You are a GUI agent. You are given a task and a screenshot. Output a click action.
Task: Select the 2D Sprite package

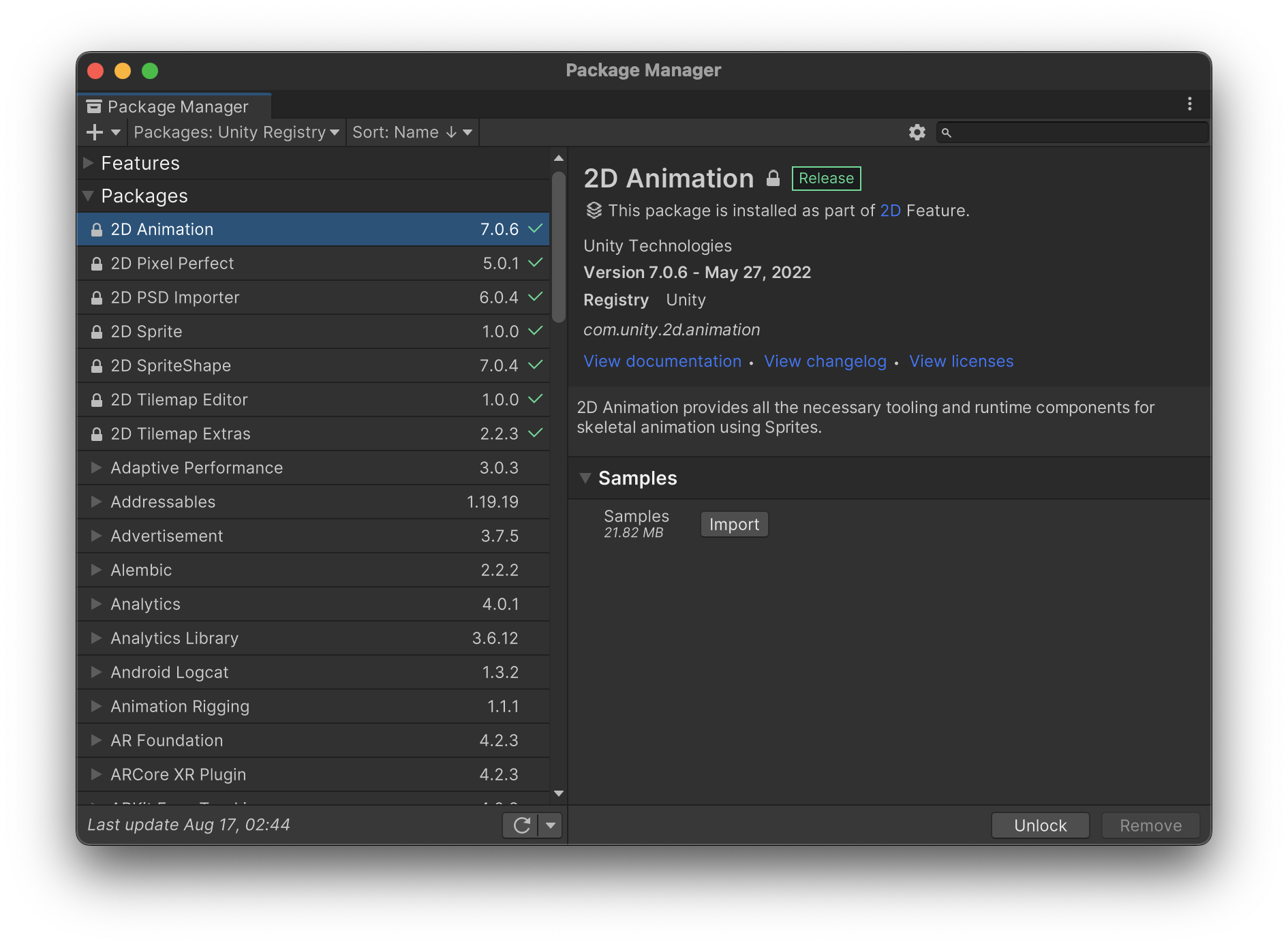point(313,332)
